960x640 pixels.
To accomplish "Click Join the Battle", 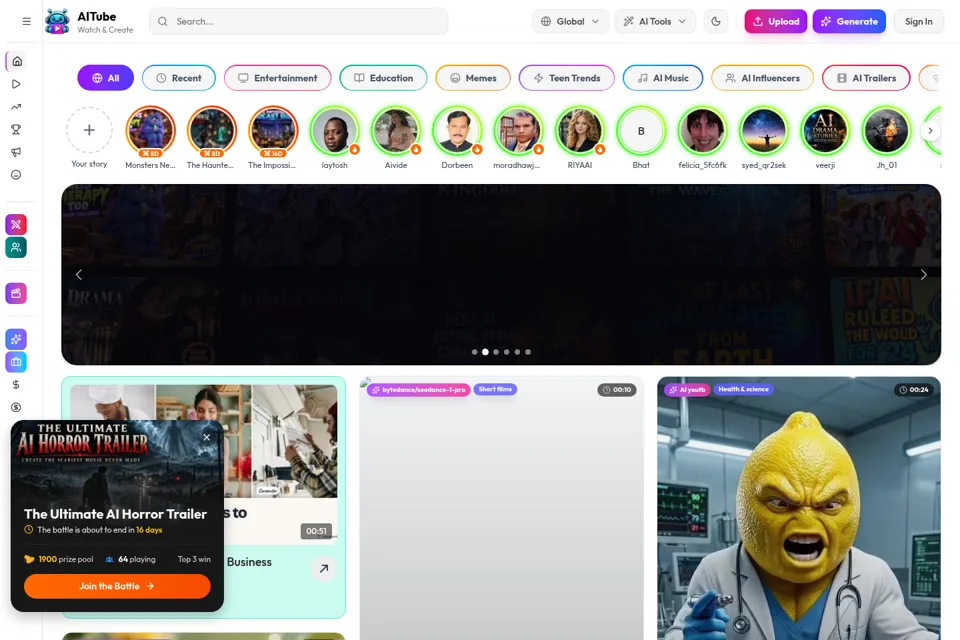I will coord(117,586).
